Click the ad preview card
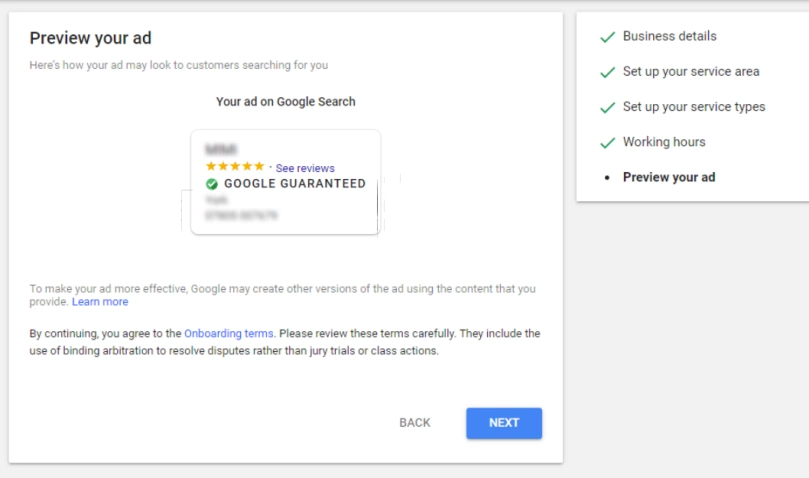Image resolution: width=809 pixels, height=478 pixels. (285, 182)
